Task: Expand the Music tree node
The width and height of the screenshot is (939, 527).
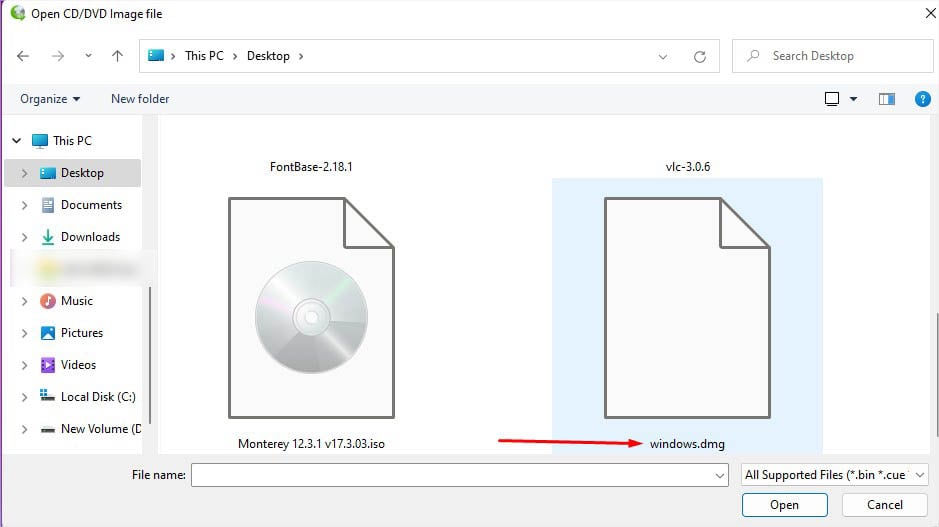Action: coord(24,301)
